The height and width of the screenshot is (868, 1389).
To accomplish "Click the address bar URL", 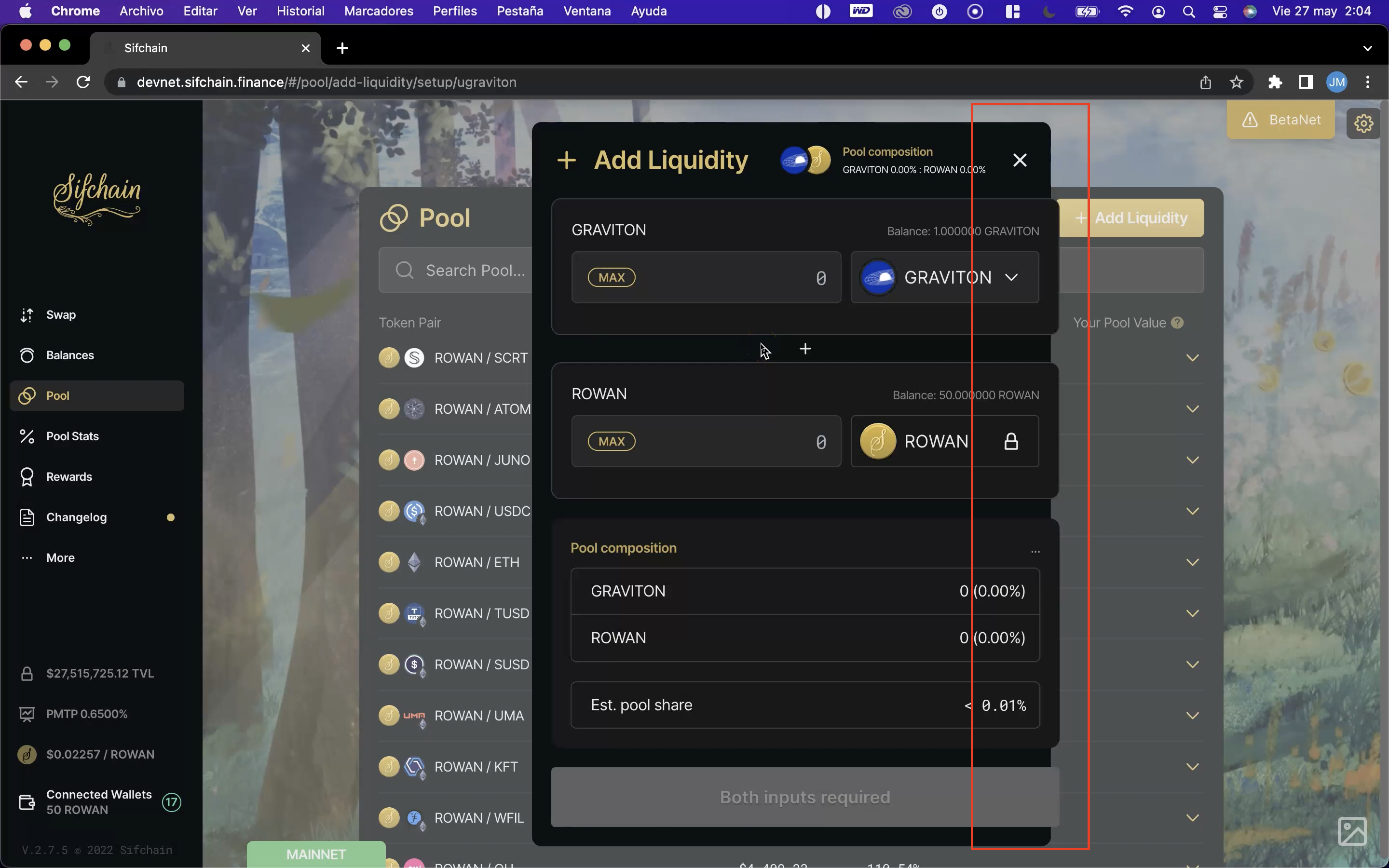I will (326, 82).
